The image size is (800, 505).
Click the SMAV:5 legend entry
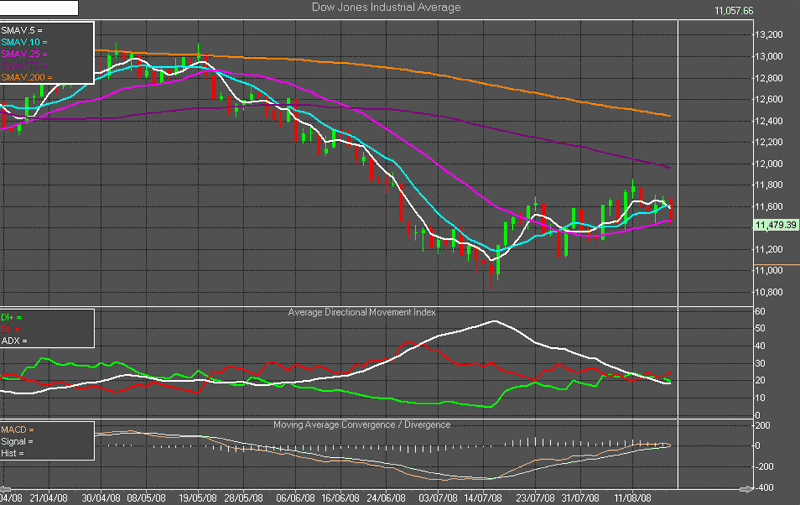pyautogui.click(x=21, y=31)
